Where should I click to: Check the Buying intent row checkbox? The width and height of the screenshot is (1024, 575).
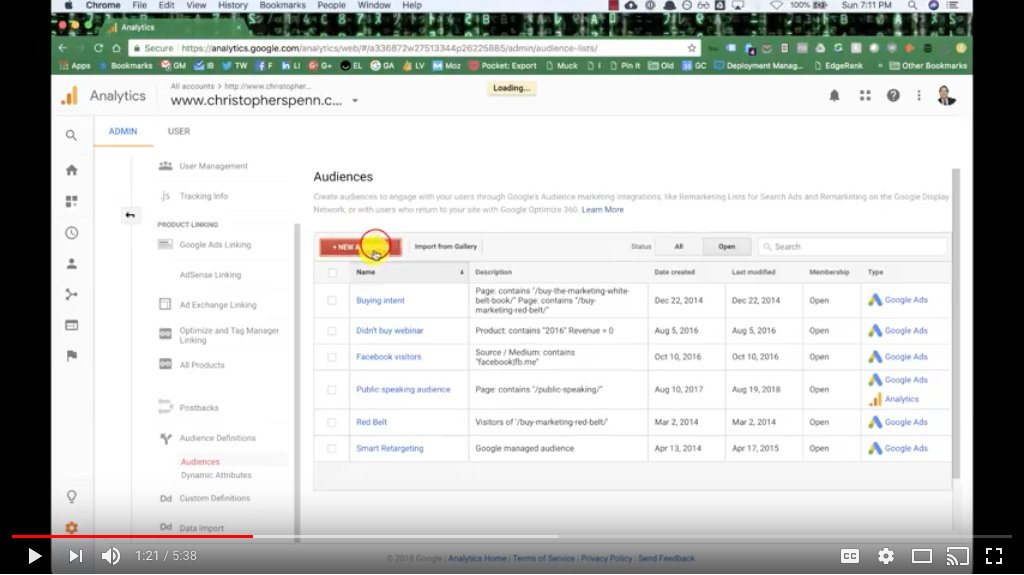(332, 301)
